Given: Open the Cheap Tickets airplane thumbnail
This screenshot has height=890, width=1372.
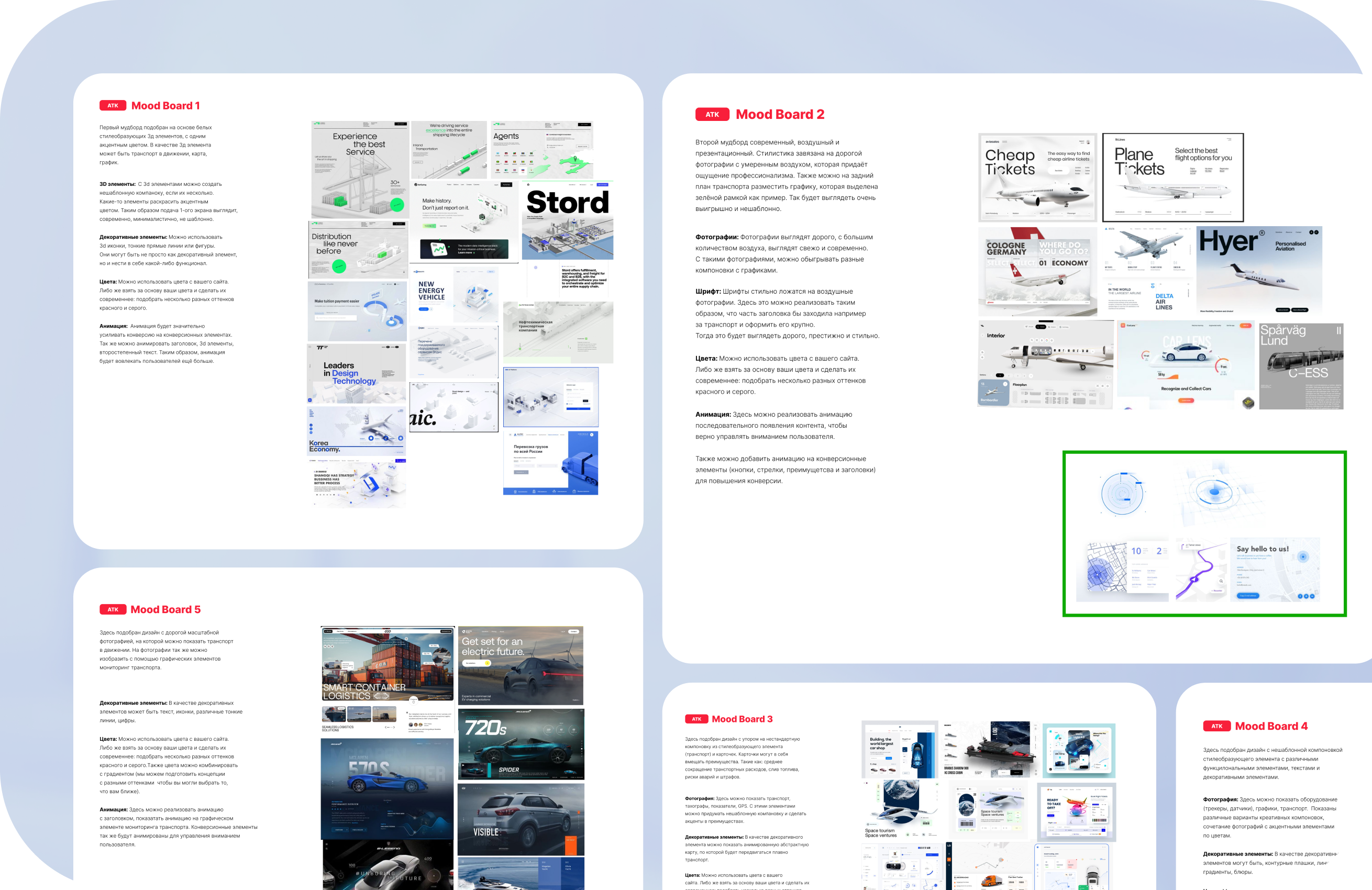Looking at the screenshot, I should 1037,177.
